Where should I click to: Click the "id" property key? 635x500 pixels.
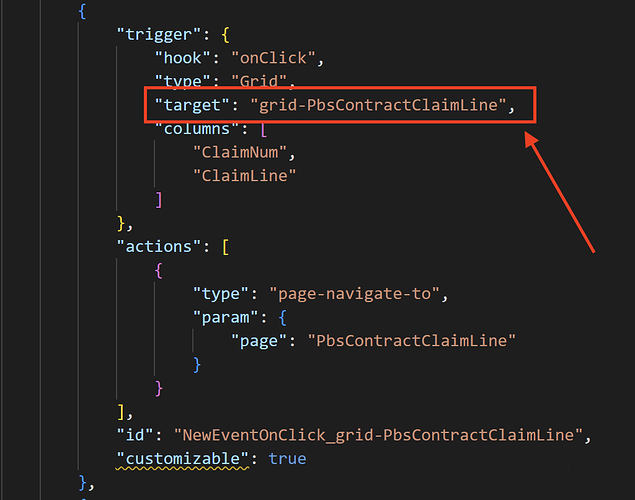[x=135, y=435]
